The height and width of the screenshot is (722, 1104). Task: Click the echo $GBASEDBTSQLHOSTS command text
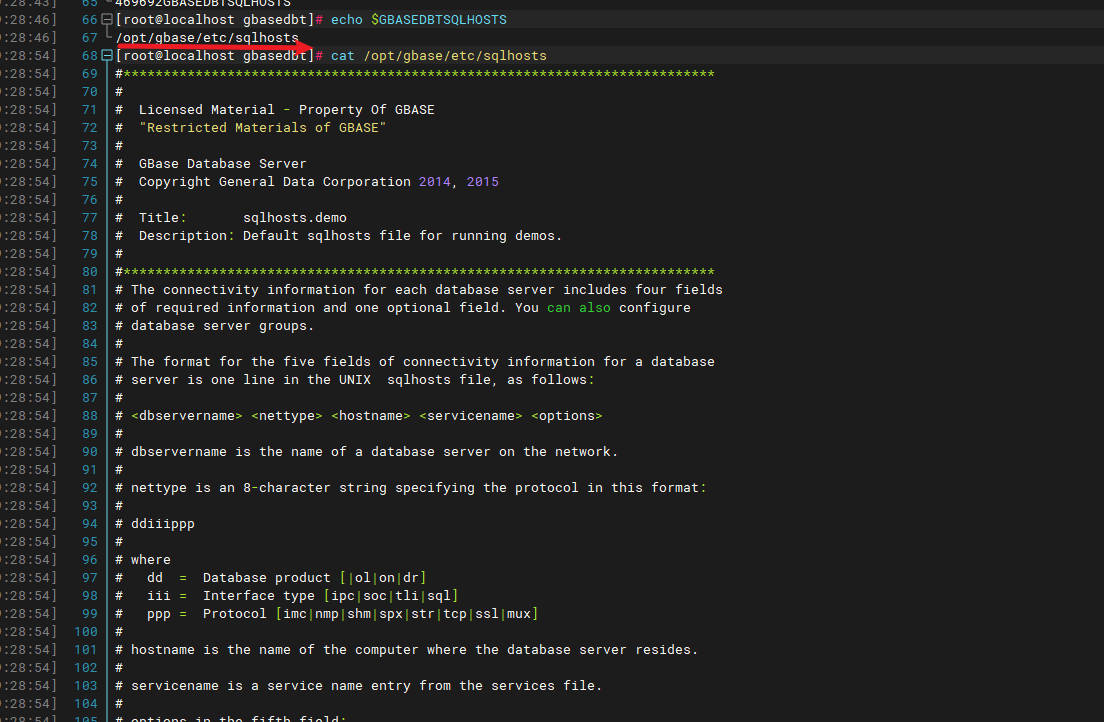pos(418,20)
